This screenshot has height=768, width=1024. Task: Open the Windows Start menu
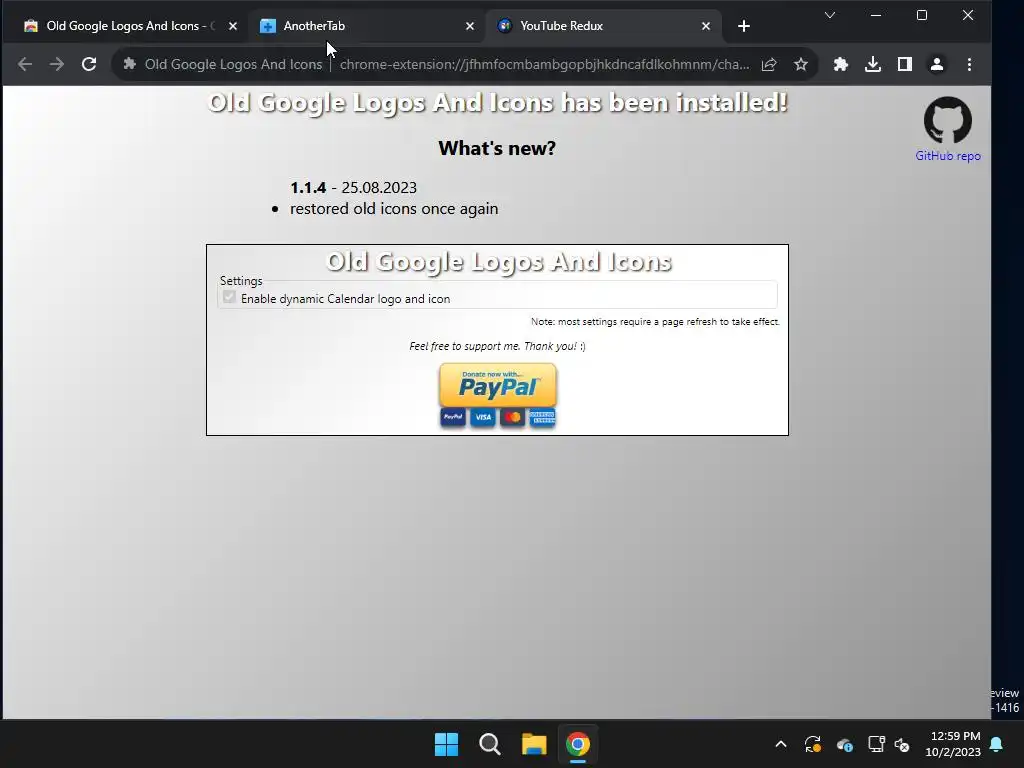pos(447,744)
